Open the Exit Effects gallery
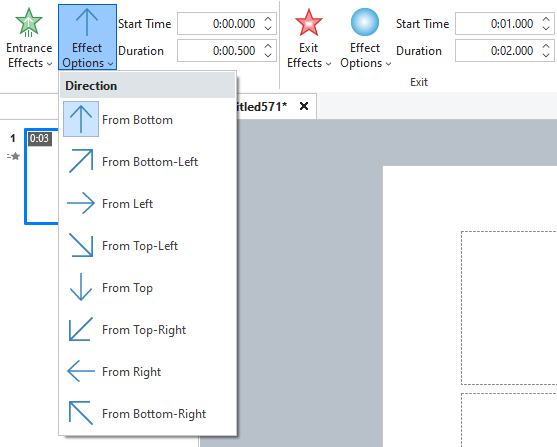 pos(308,38)
